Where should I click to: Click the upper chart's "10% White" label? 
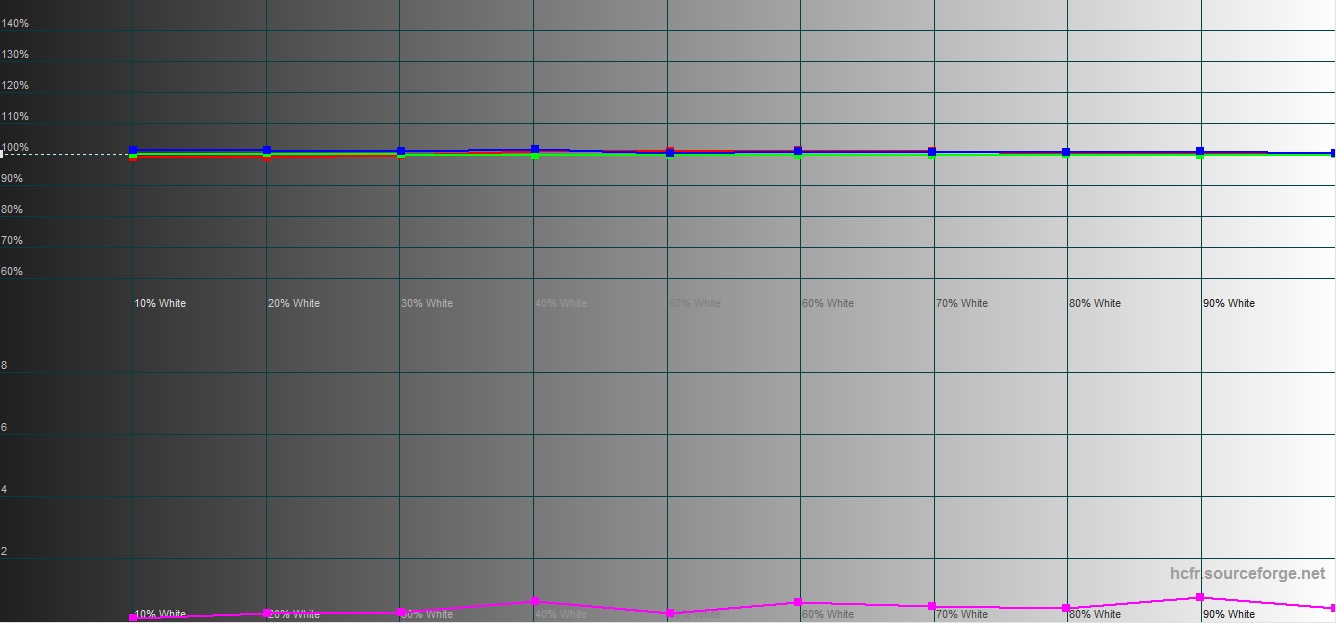pos(160,303)
